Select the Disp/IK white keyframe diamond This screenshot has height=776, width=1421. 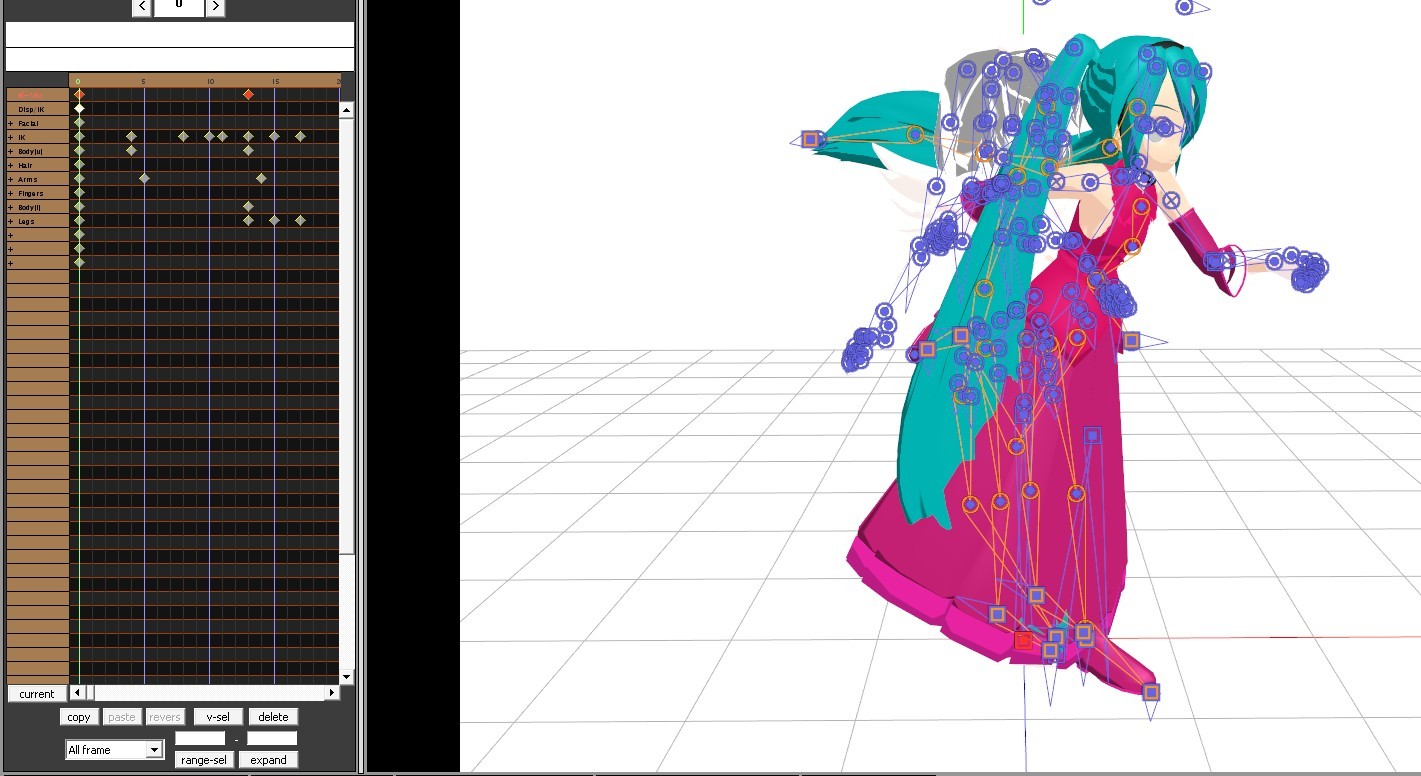point(79,108)
